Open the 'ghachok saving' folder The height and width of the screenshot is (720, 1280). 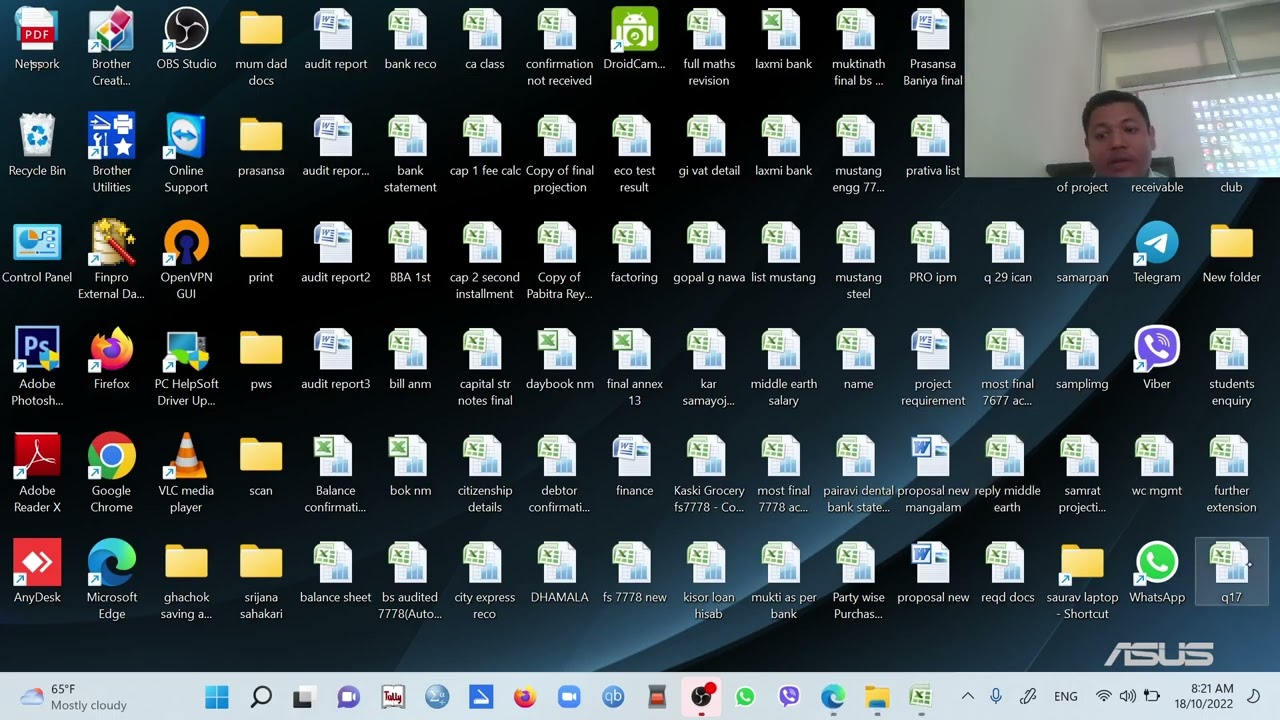point(186,580)
